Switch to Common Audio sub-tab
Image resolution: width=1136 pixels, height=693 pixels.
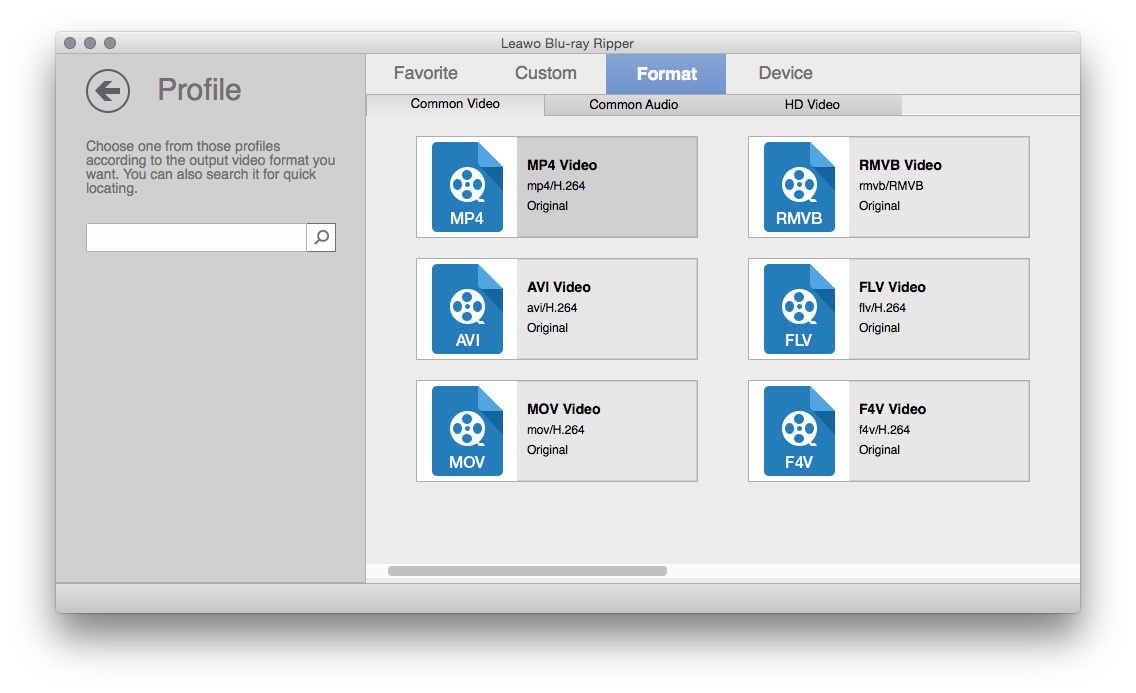pyautogui.click(x=633, y=104)
